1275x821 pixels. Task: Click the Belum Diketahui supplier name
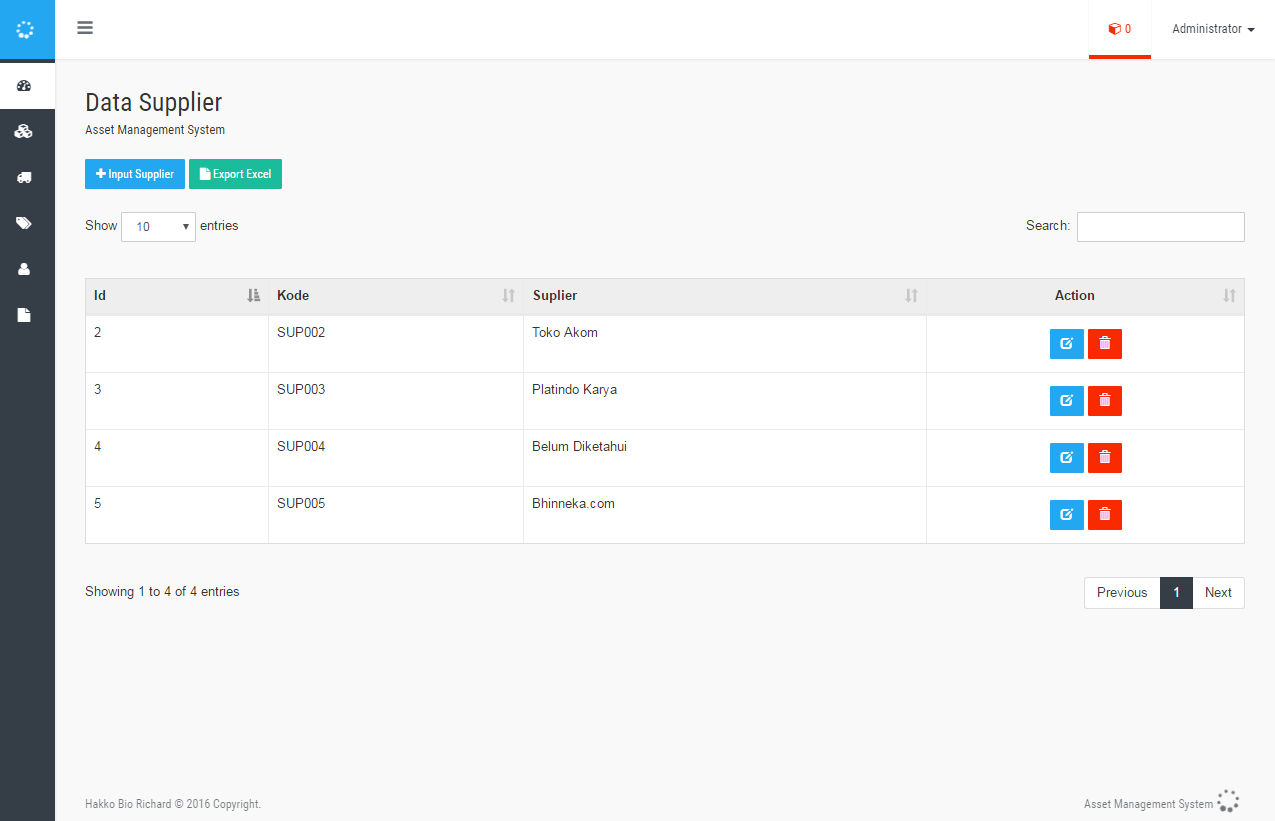point(579,447)
